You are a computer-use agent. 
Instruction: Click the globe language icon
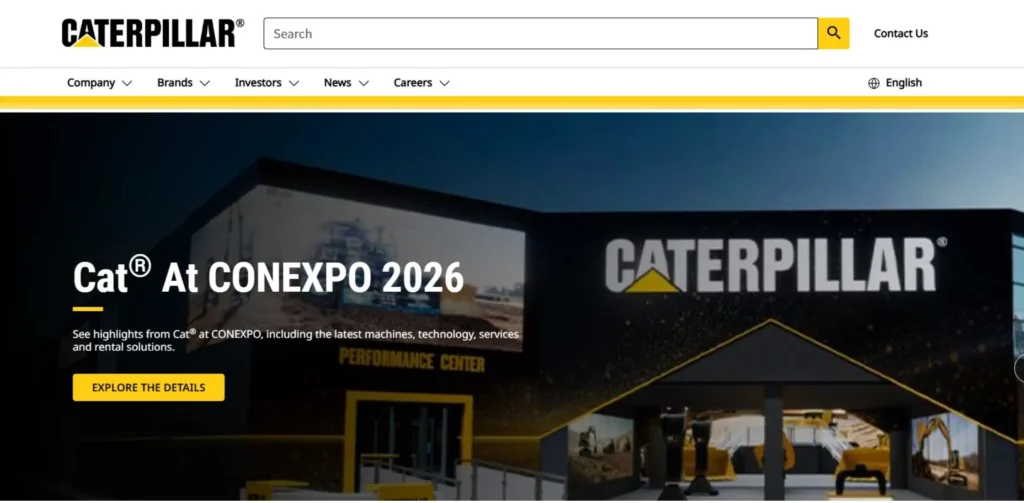pyautogui.click(x=873, y=83)
